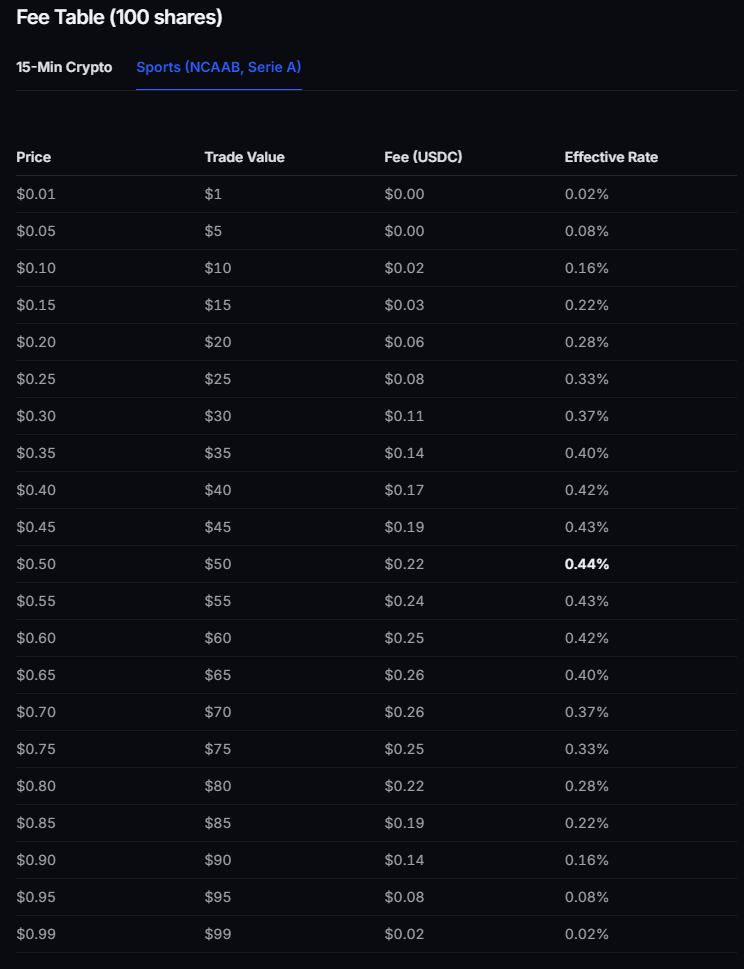Viewport: 744px width, 969px height.
Task: Click the Trade Value column header
Action: (244, 157)
